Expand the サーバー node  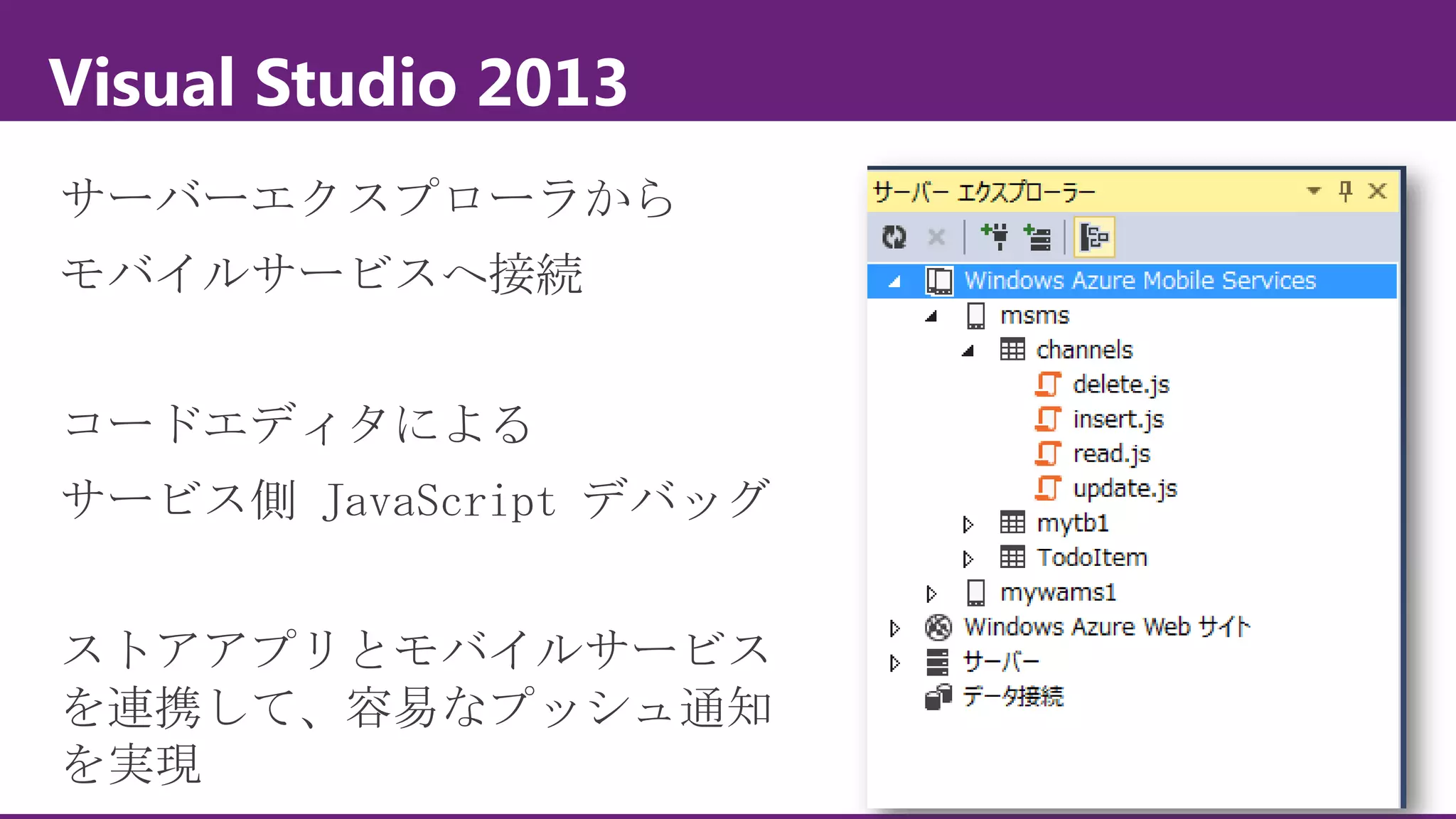[x=895, y=663]
